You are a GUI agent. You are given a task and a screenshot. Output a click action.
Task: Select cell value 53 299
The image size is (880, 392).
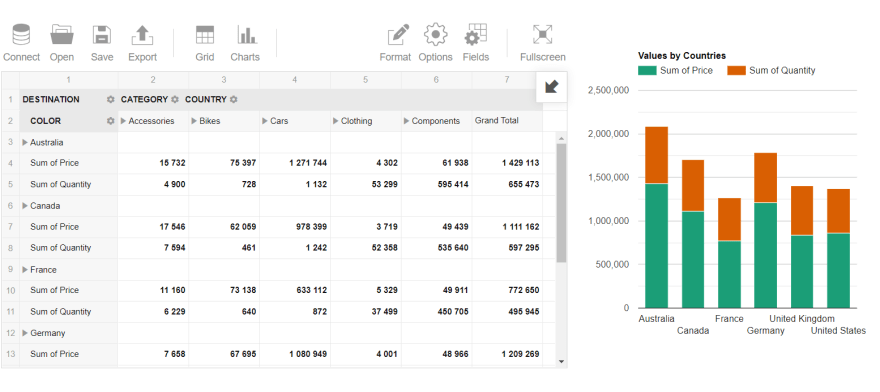[x=365, y=185]
